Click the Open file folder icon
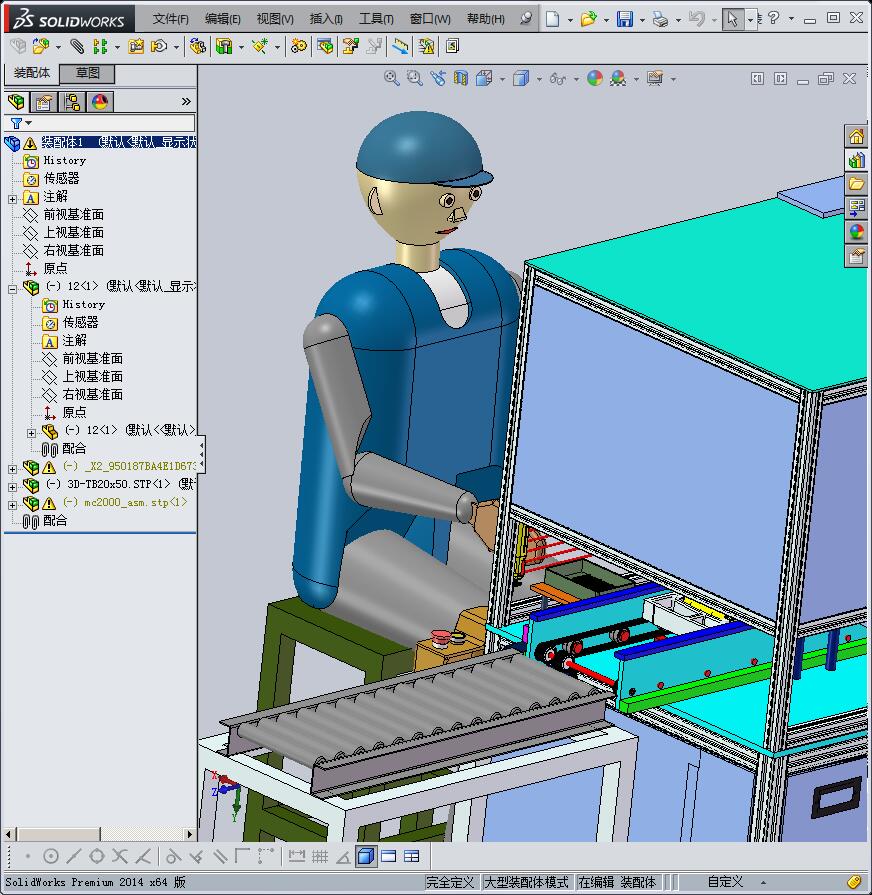This screenshot has width=872, height=895. 588,19
